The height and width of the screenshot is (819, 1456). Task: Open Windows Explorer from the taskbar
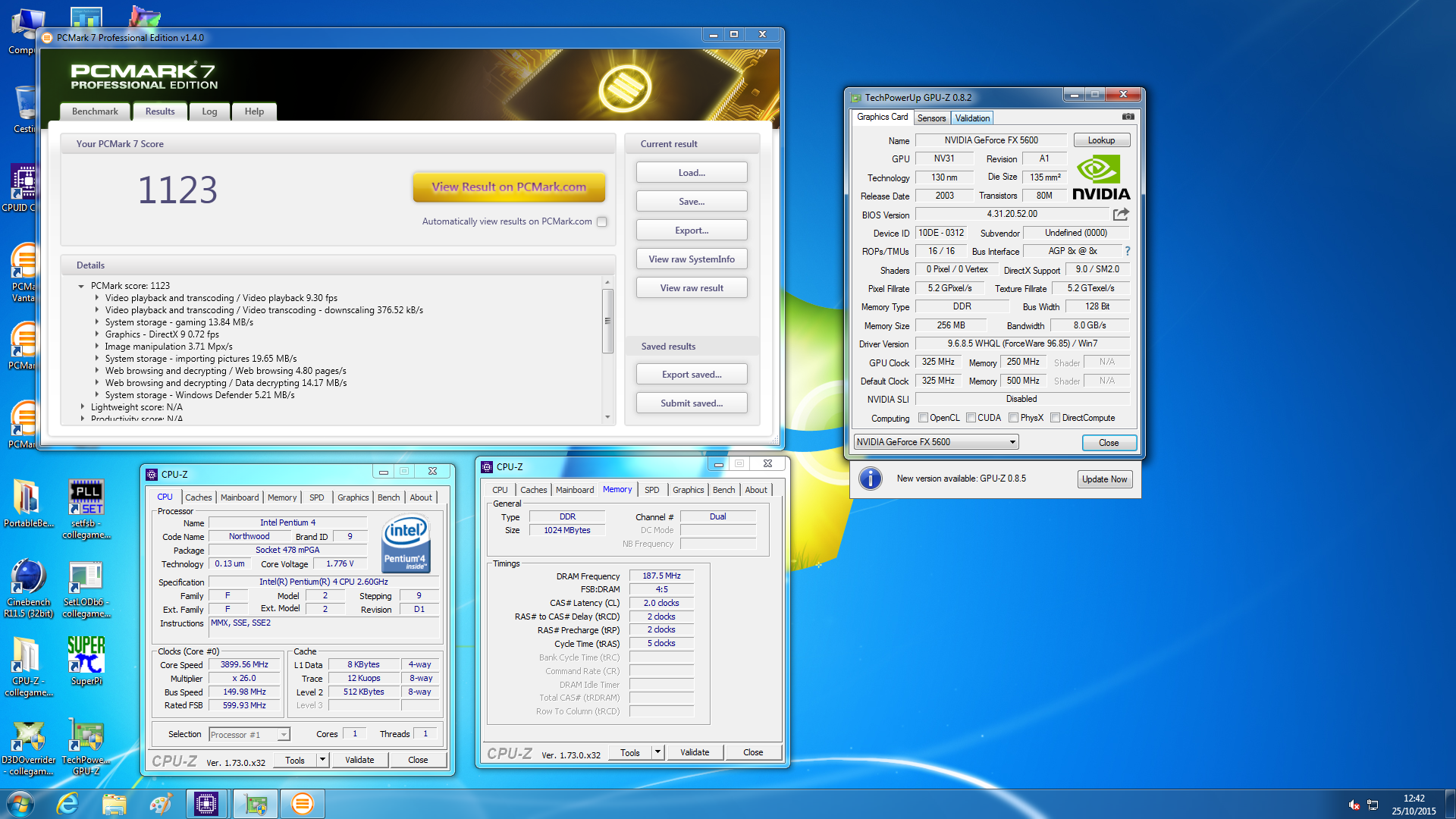point(114,804)
